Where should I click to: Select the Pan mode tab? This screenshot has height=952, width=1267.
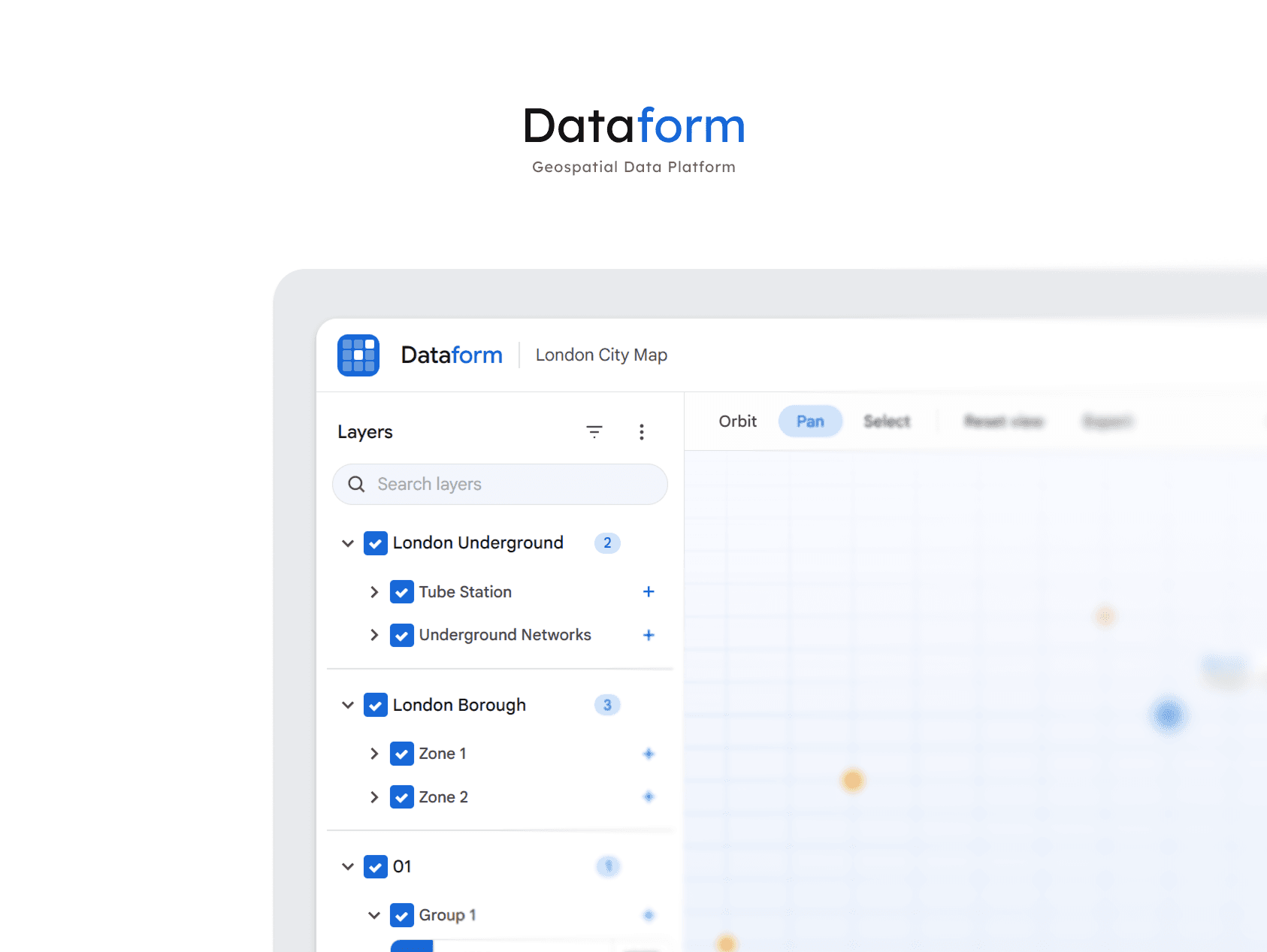tap(810, 422)
